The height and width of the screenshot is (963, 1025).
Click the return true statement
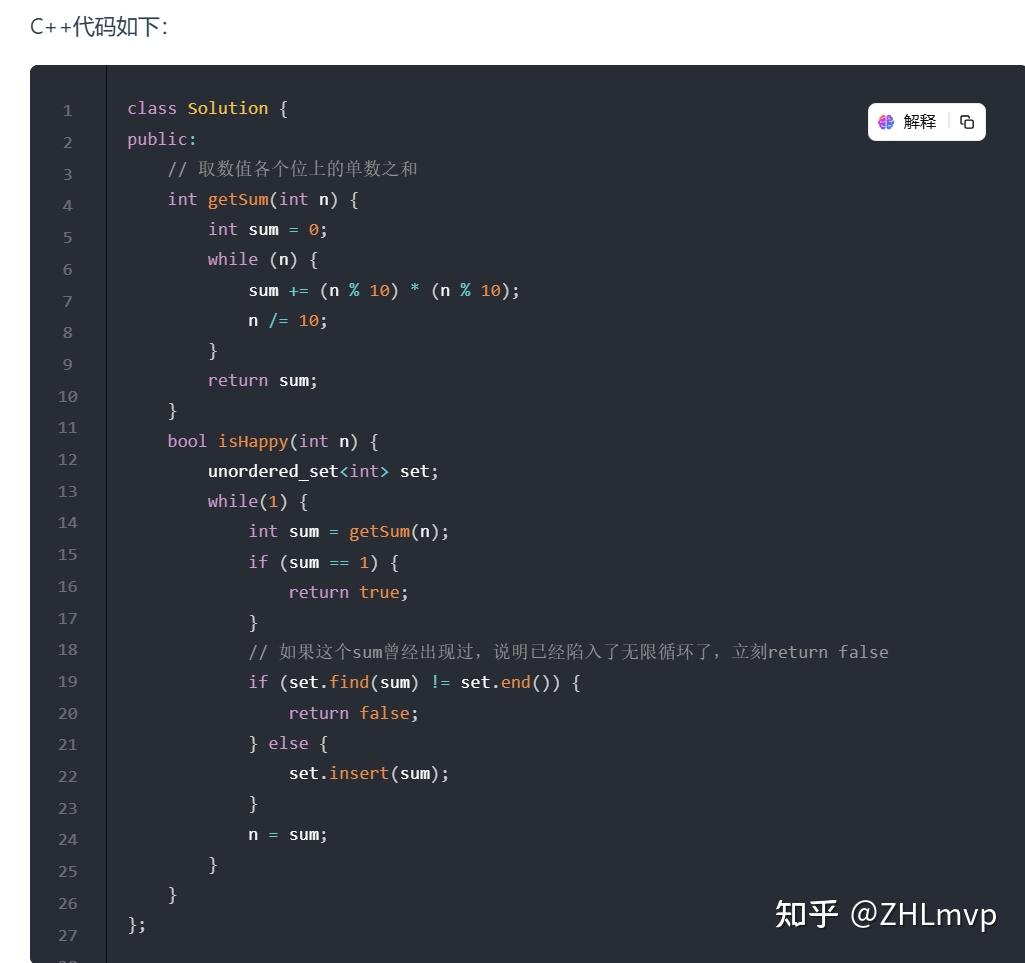[347, 591]
